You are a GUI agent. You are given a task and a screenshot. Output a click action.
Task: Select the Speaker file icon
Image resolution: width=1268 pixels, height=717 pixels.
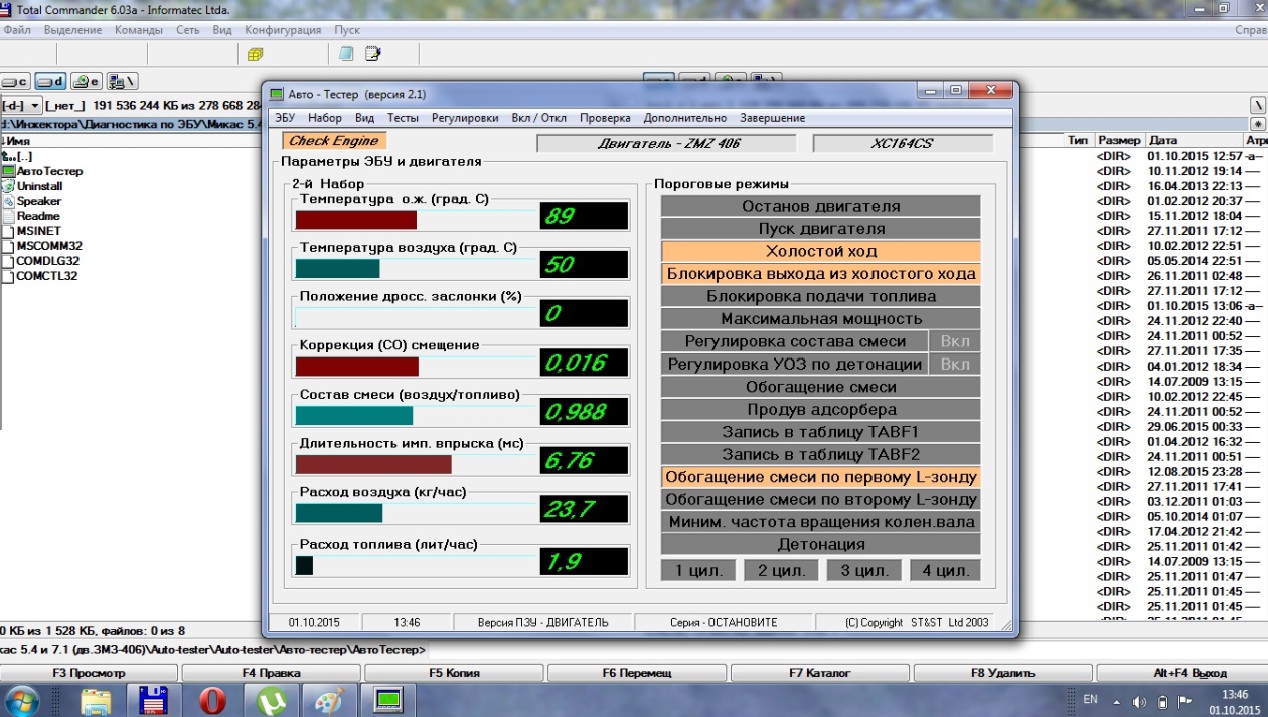point(9,201)
